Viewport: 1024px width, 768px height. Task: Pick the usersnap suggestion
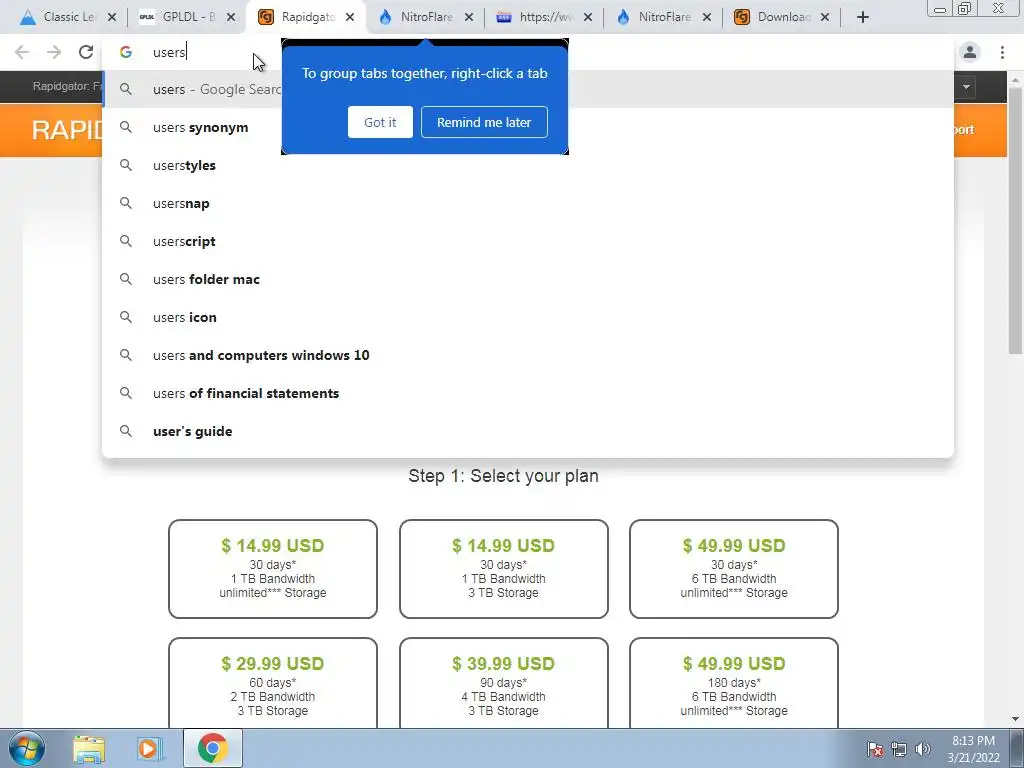coord(528,203)
